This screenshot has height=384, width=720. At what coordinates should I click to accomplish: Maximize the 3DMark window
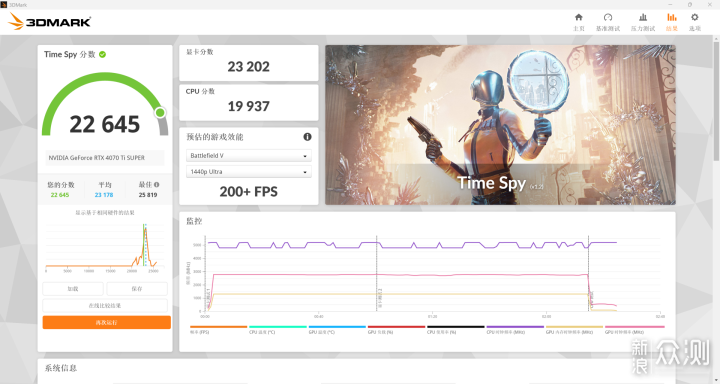[x=690, y=4]
